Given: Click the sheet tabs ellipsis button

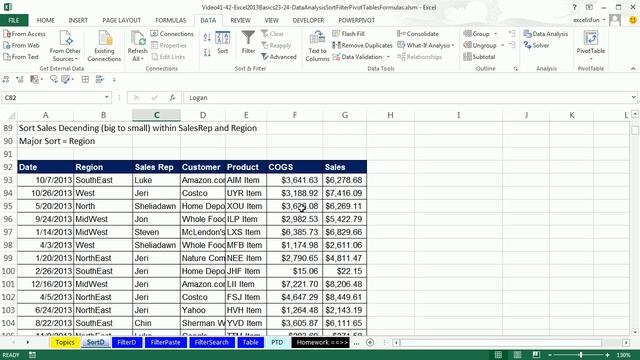Looking at the screenshot, I should point(356,343).
